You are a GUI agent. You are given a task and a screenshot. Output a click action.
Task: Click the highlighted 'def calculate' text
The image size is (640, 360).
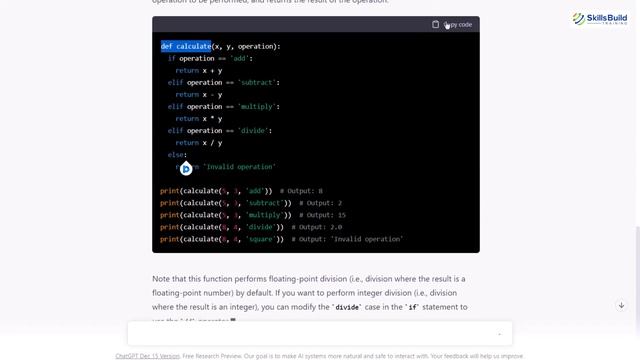[x=186, y=46]
